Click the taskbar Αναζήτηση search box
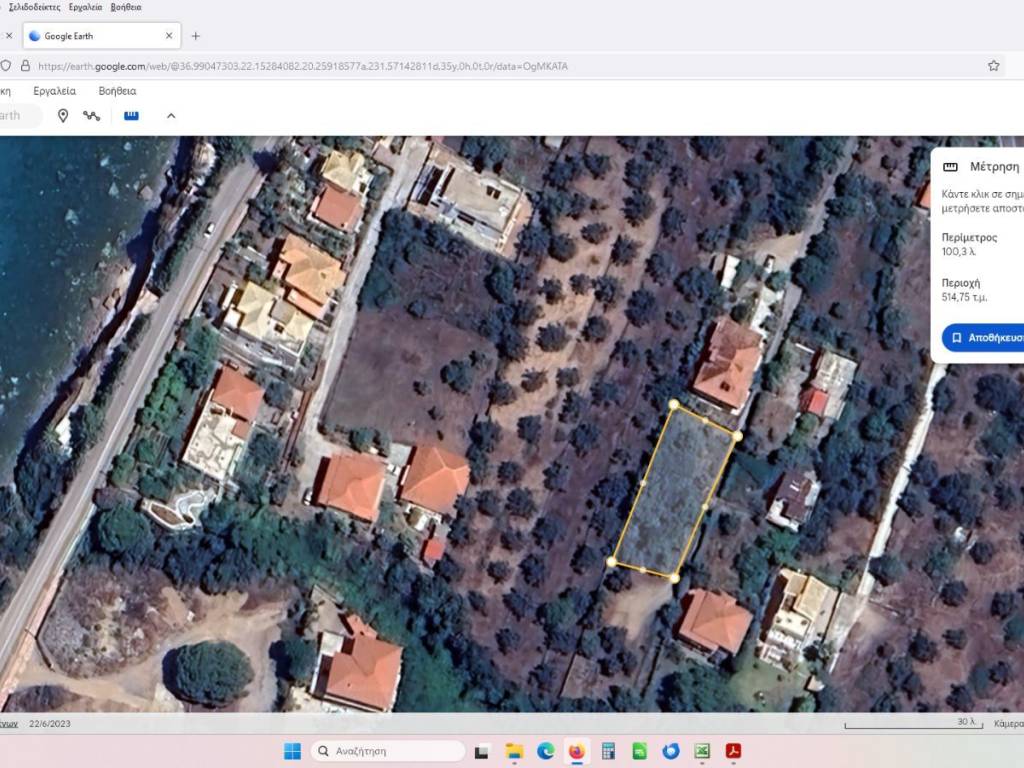The height and width of the screenshot is (768, 1024). (x=388, y=751)
